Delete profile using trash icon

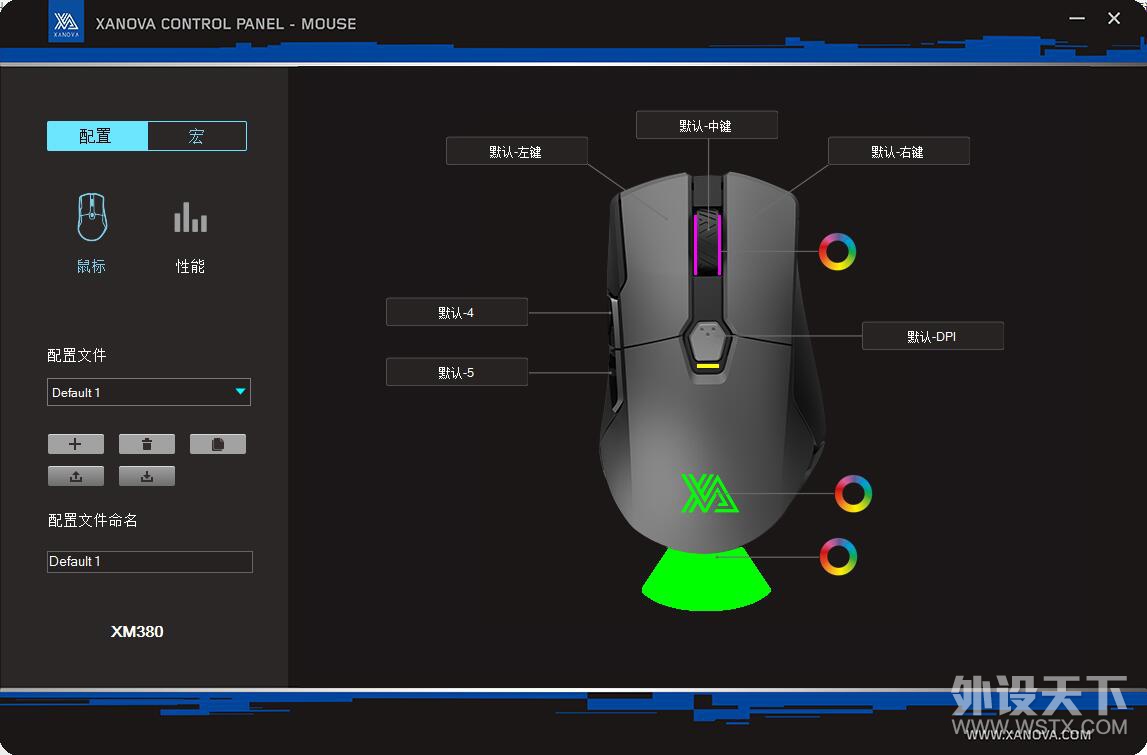[146, 444]
